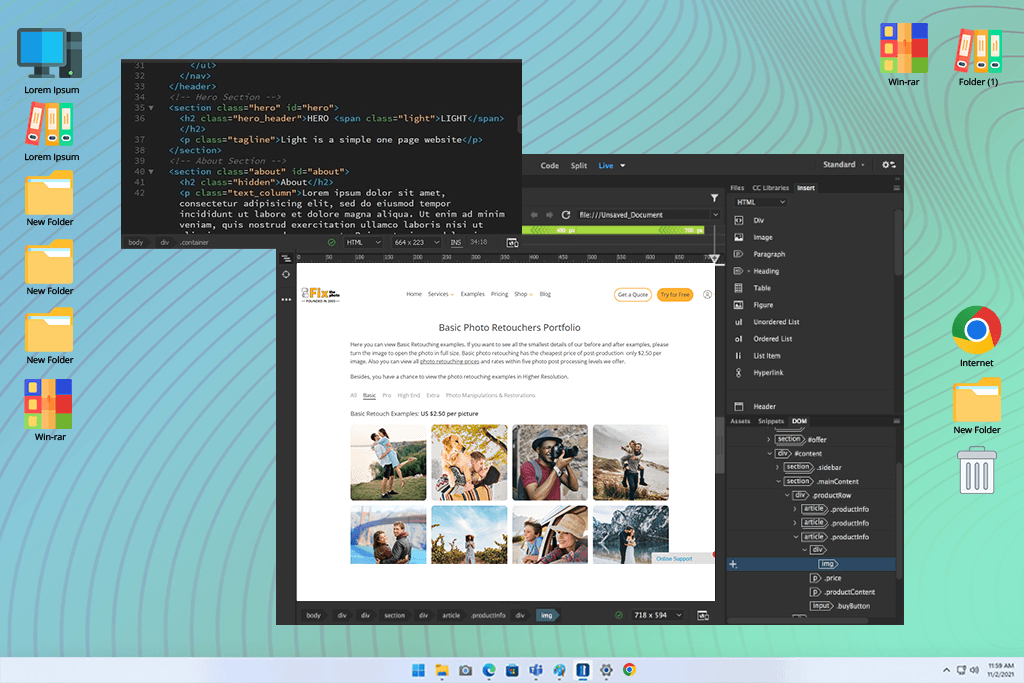This screenshot has height=683, width=1024.
Task: Insert an Image element from the Insert panel
Action: coord(762,237)
